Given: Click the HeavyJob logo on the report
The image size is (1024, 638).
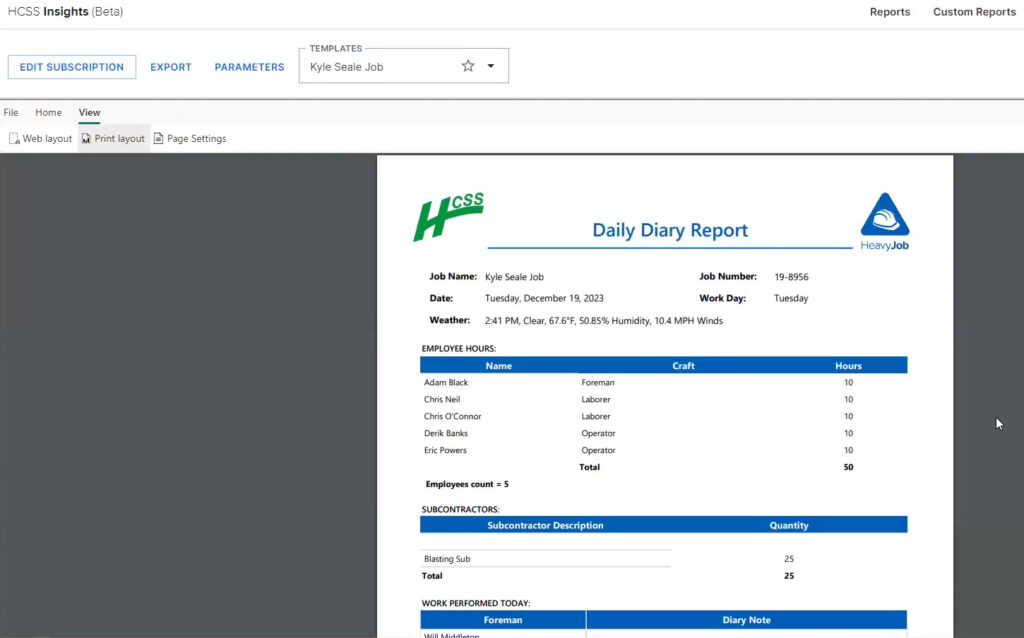Looking at the screenshot, I should coord(884,220).
